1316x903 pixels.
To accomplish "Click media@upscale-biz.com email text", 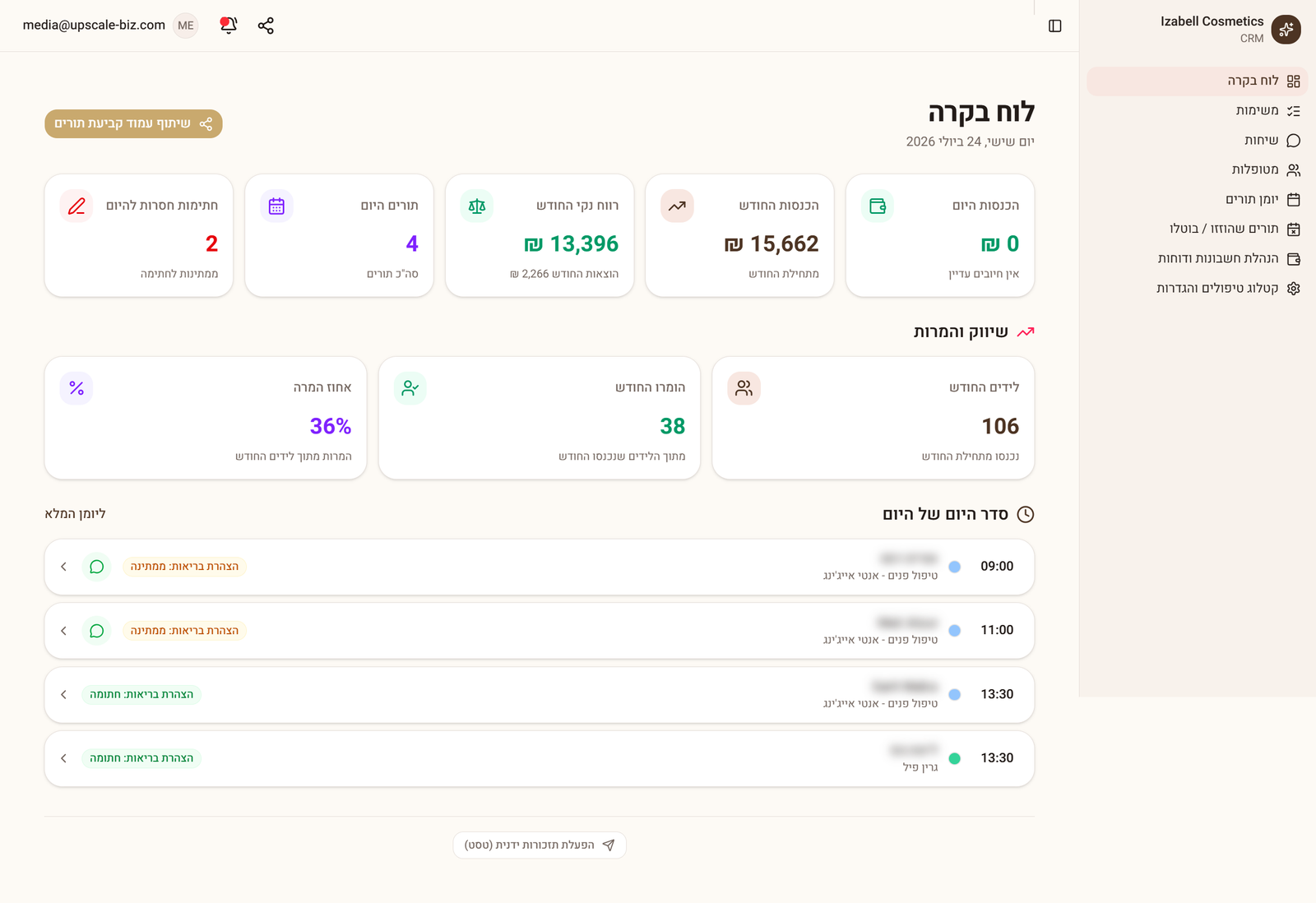I will (94, 25).
